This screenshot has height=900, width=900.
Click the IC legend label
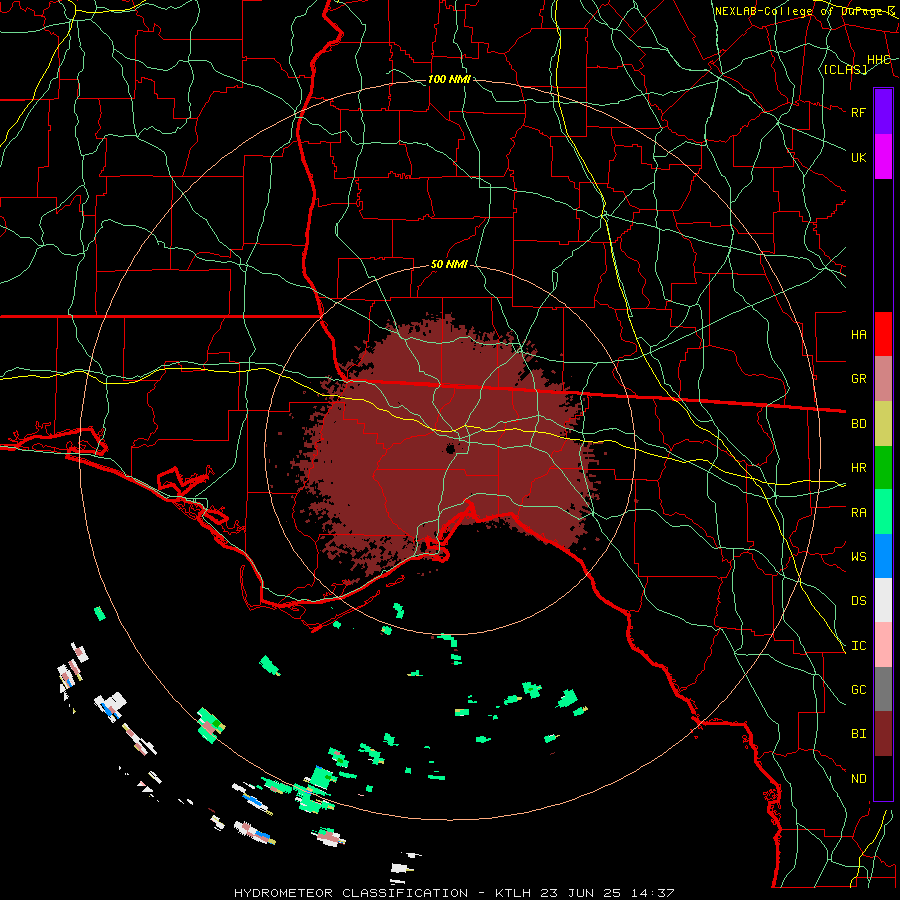point(859,646)
